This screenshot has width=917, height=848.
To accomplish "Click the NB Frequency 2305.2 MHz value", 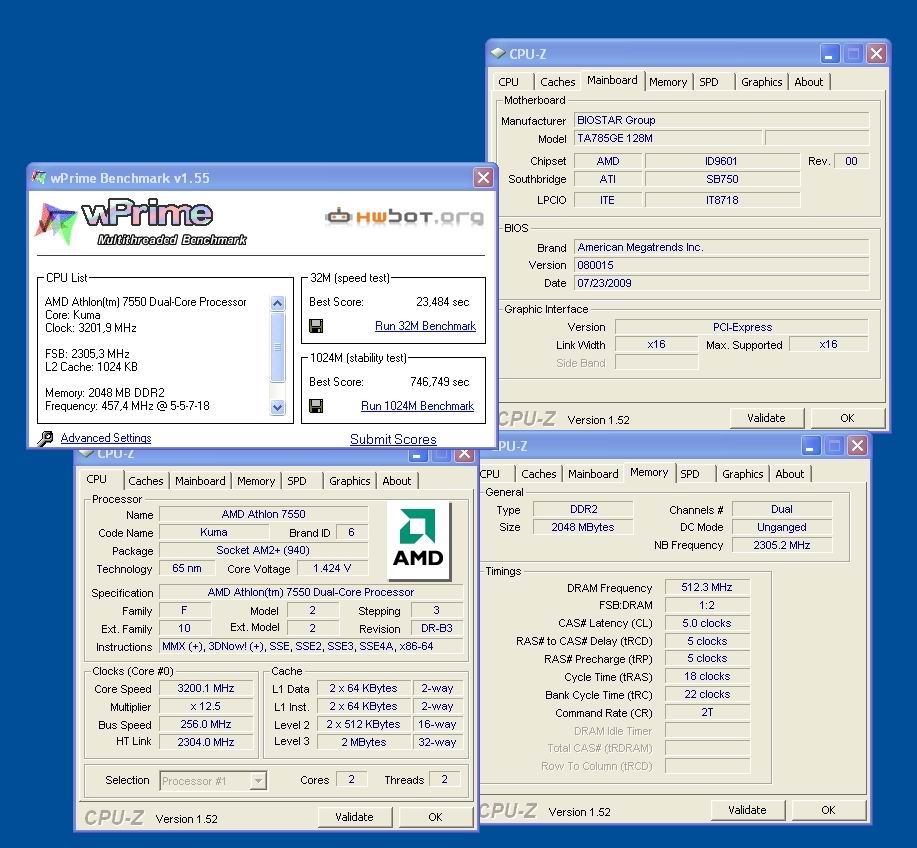I will coord(781,545).
